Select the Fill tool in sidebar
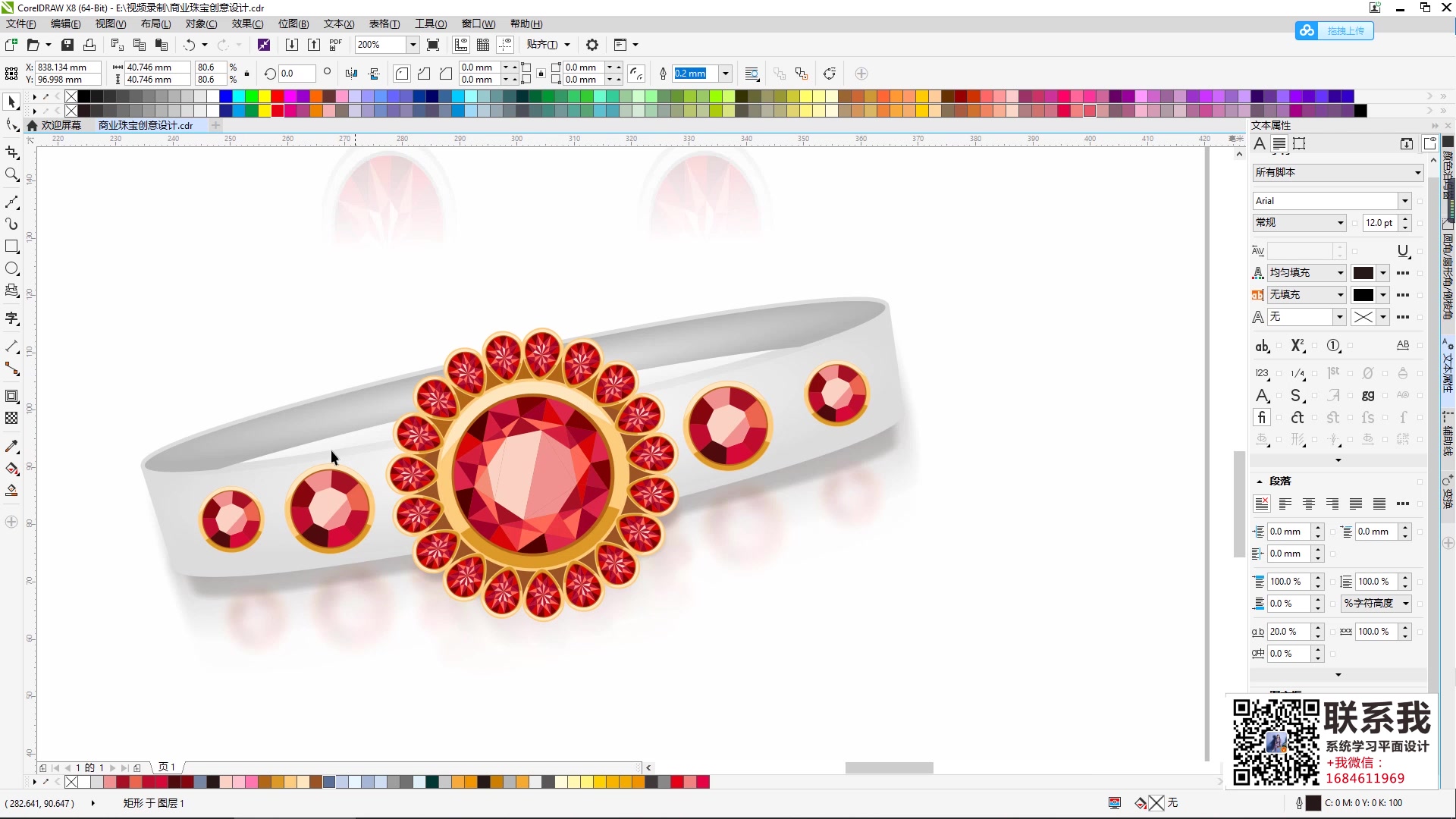This screenshot has height=819, width=1456. [13, 468]
